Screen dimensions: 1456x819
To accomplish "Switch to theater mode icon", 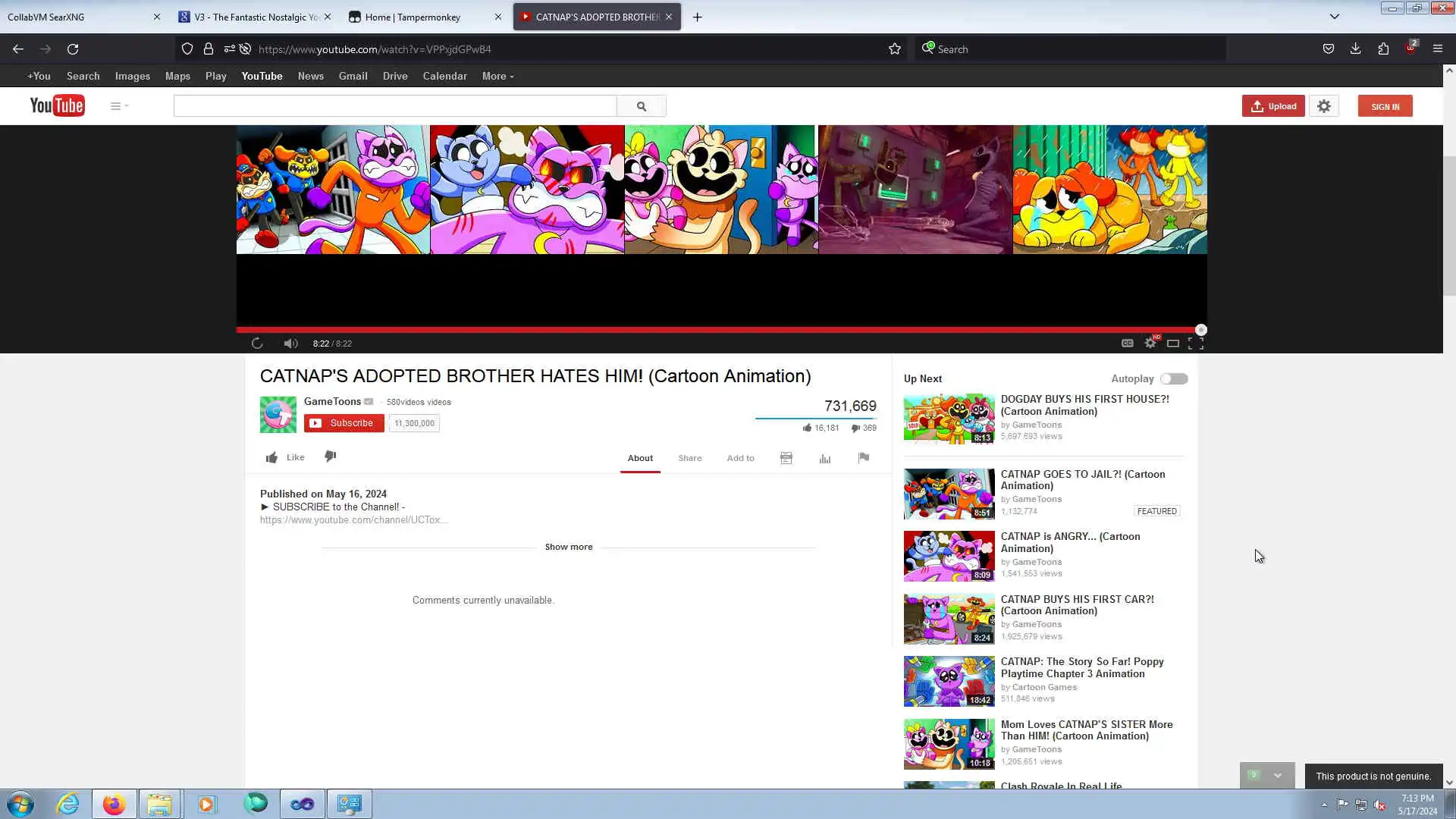I will [x=1173, y=344].
